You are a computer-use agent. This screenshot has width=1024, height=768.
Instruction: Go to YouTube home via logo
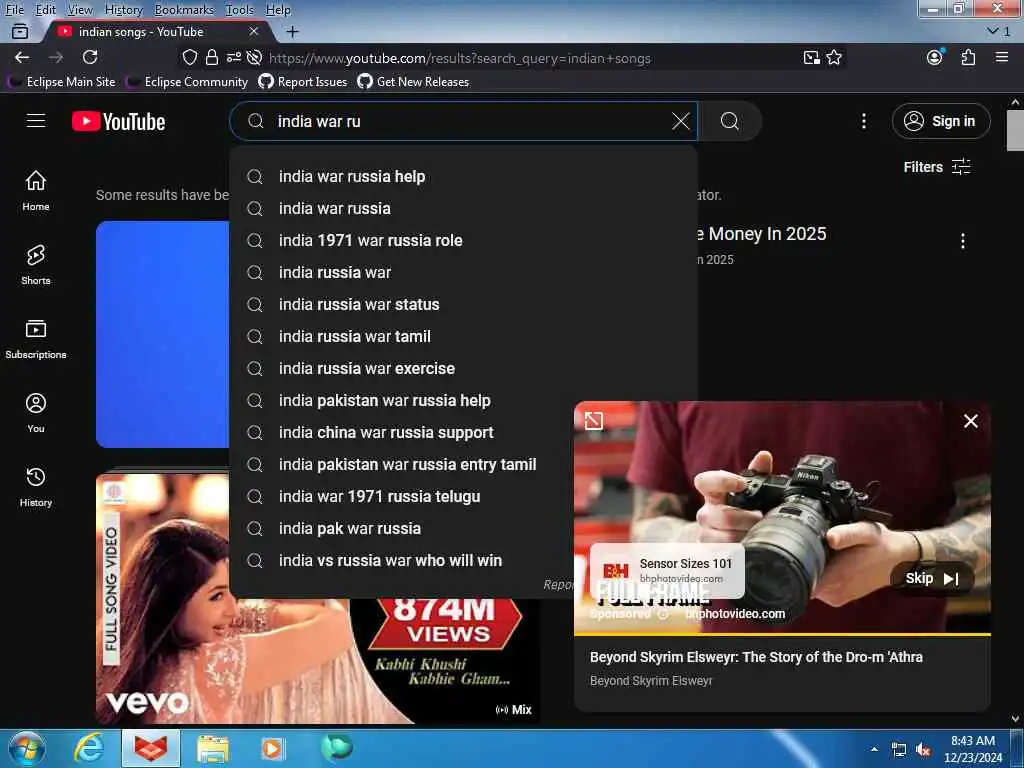118,121
